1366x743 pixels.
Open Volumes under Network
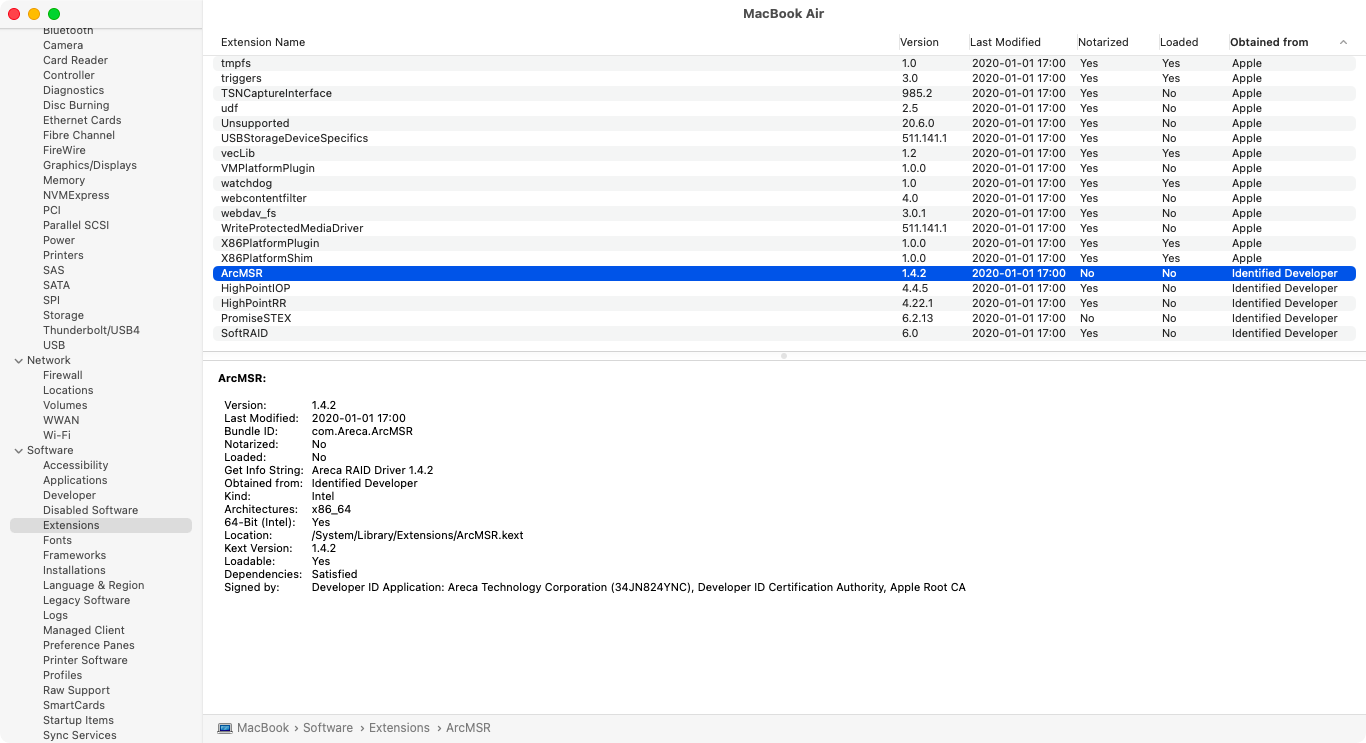[65, 405]
